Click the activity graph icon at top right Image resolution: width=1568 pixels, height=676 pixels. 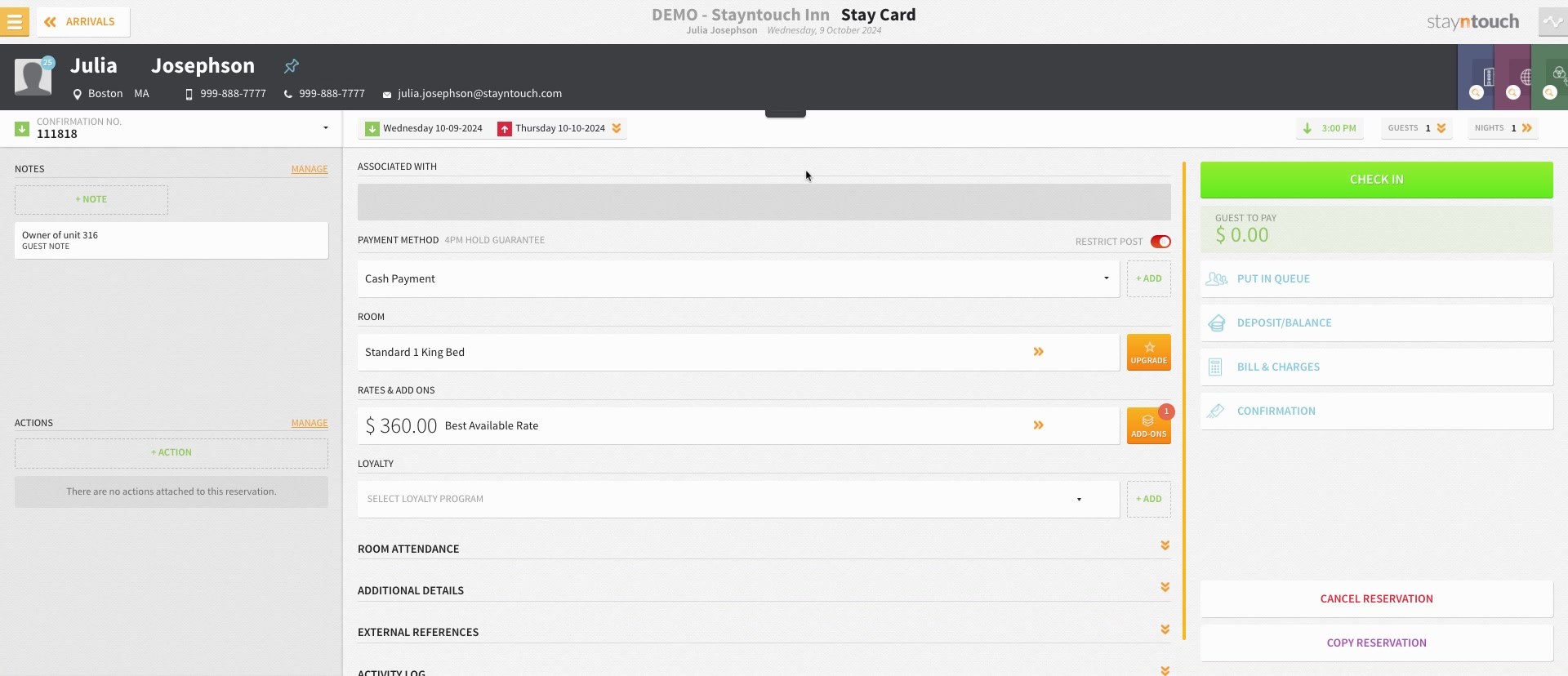1553,22
